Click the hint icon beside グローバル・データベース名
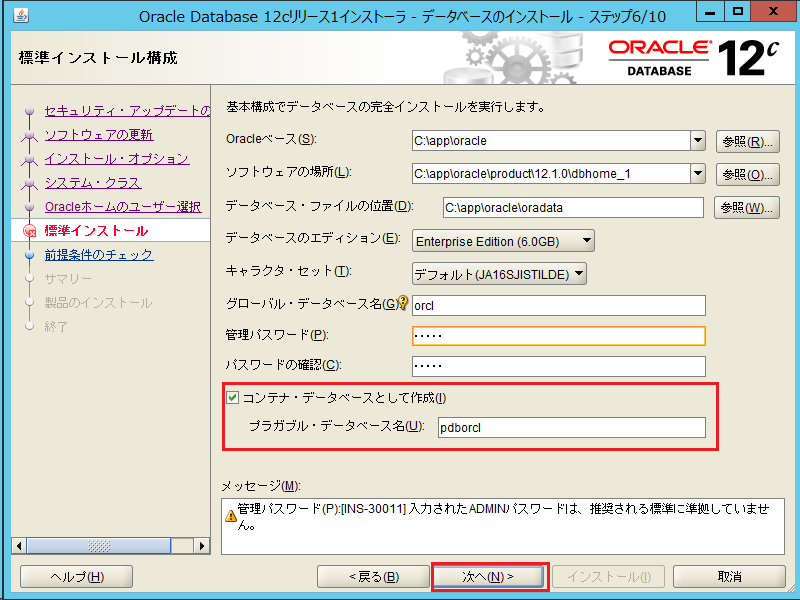Viewport: 800px width, 600px height. tap(404, 302)
